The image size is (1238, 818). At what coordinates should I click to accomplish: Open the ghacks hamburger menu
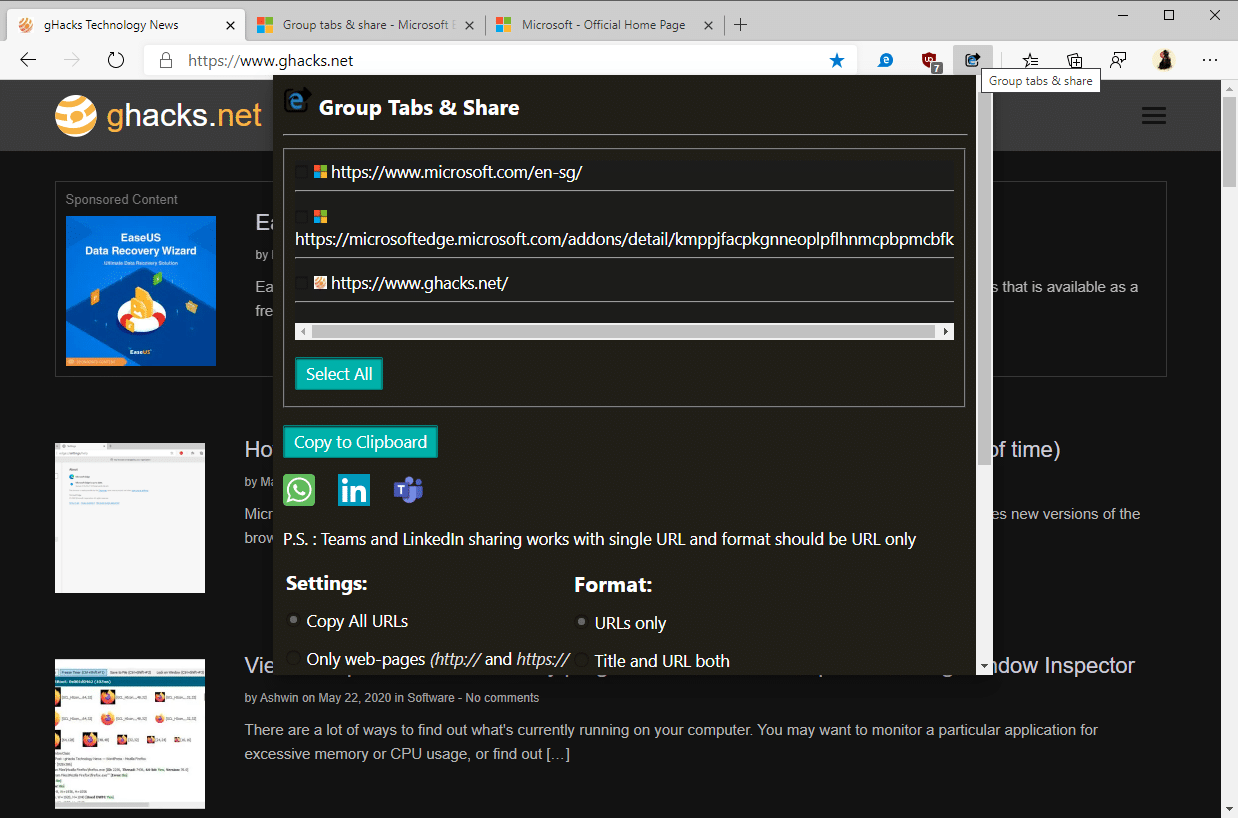pyautogui.click(x=1154, y=116)
